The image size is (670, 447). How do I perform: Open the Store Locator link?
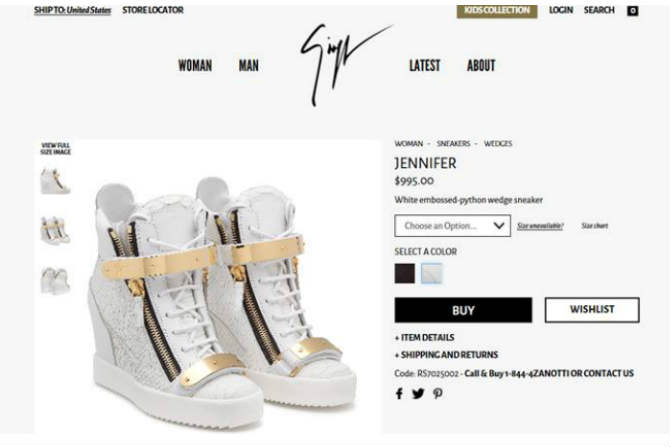pos(153,10)
